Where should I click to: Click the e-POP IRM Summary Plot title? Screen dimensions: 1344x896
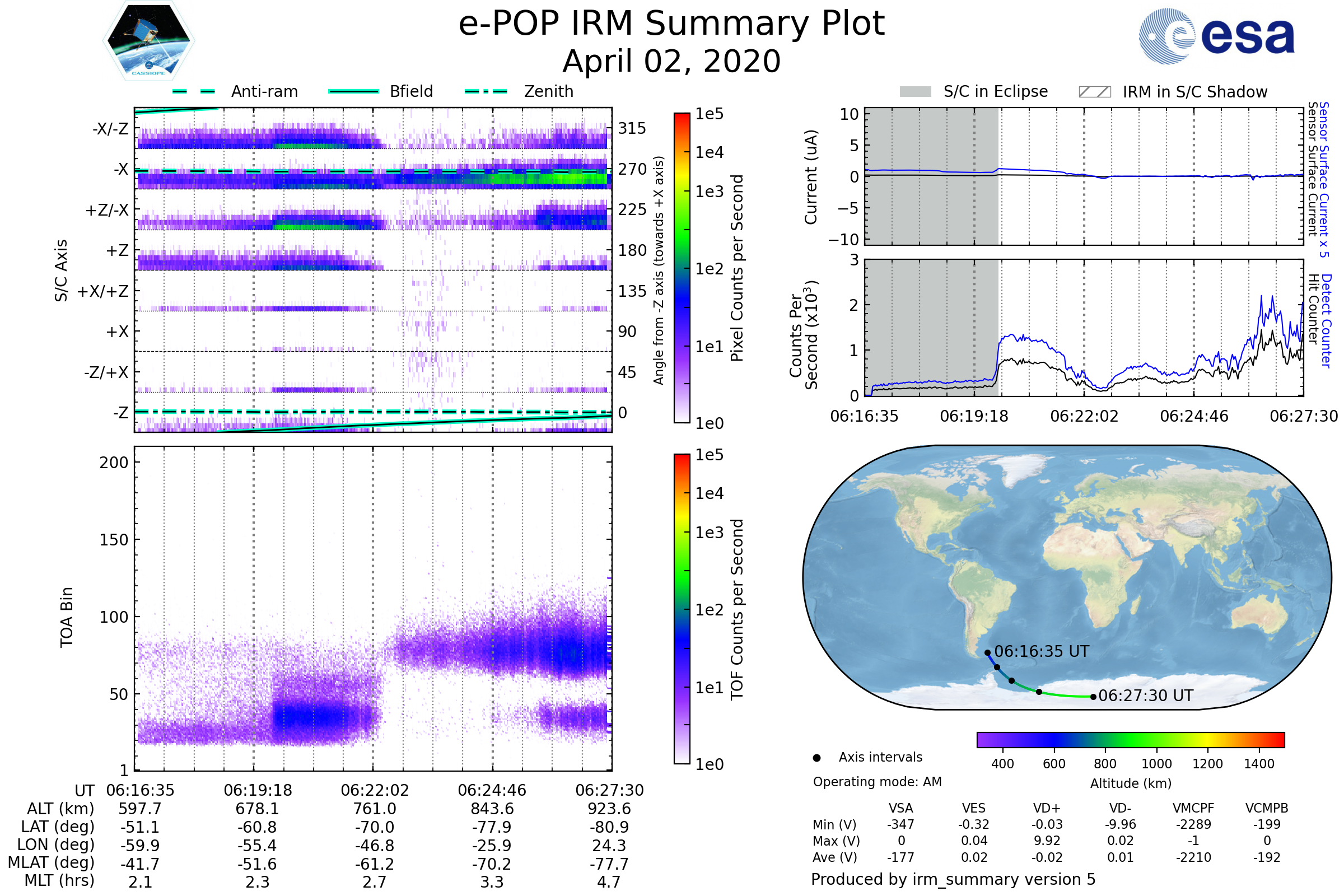pyautogui.click(x=671, y=24)
